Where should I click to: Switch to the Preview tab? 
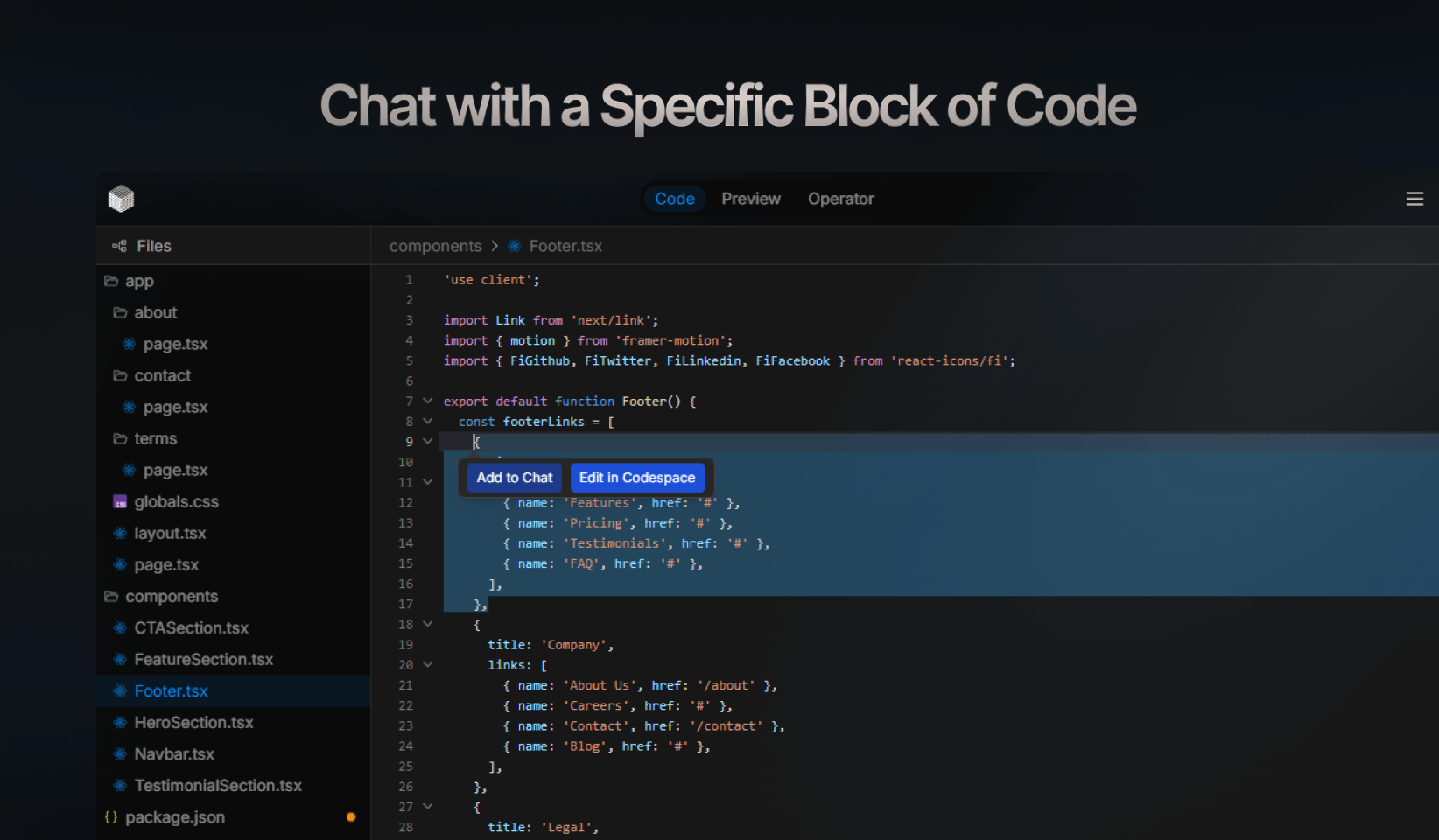(751, 199)
